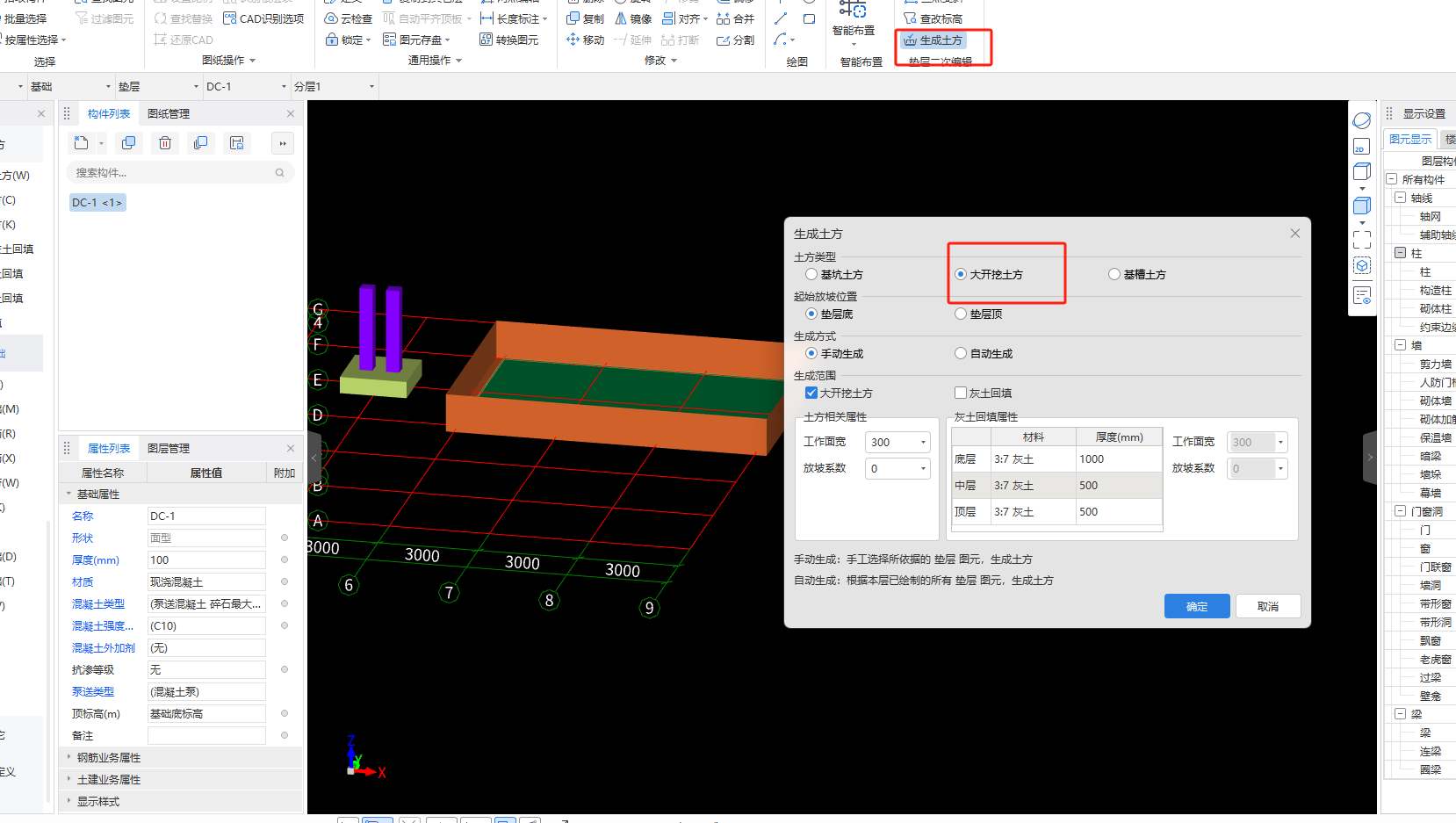Click the delete trash icon in 构件列表
This screenshot has height=823, width=1456.
[165, 143]
